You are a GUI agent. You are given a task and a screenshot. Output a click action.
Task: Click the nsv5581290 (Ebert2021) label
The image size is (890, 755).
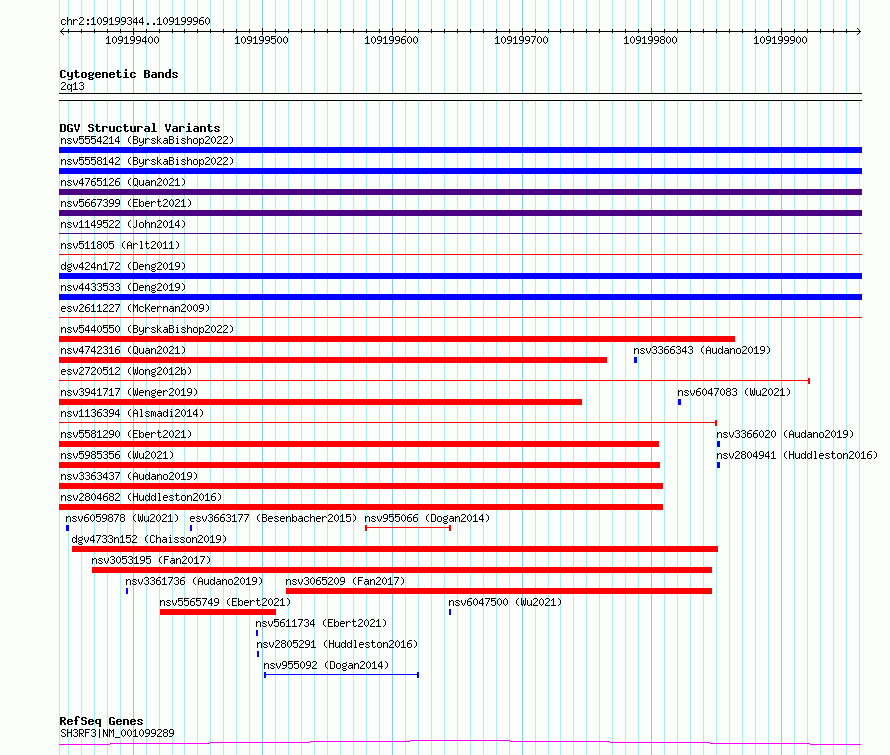126,434
